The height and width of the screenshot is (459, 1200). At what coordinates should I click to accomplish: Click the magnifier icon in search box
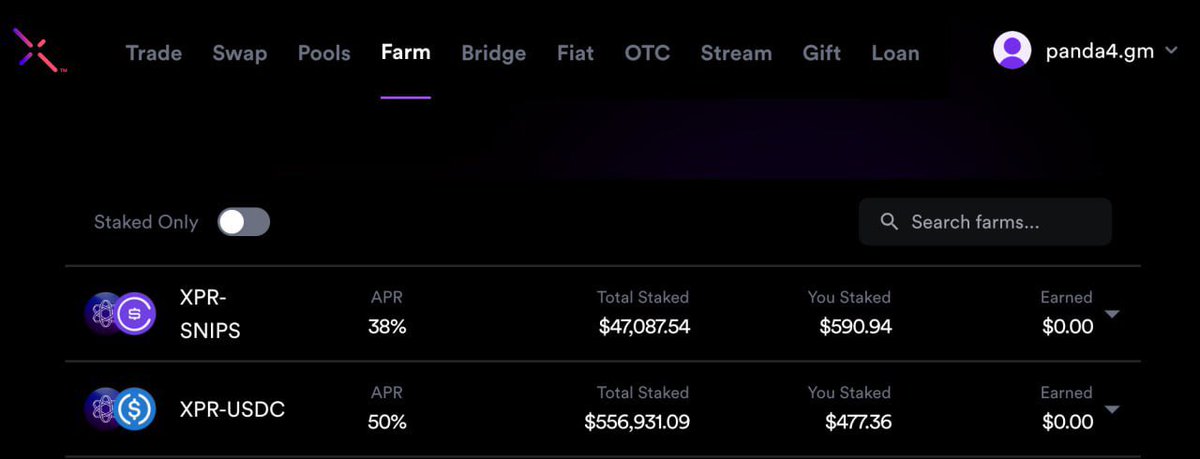point(889,222)
